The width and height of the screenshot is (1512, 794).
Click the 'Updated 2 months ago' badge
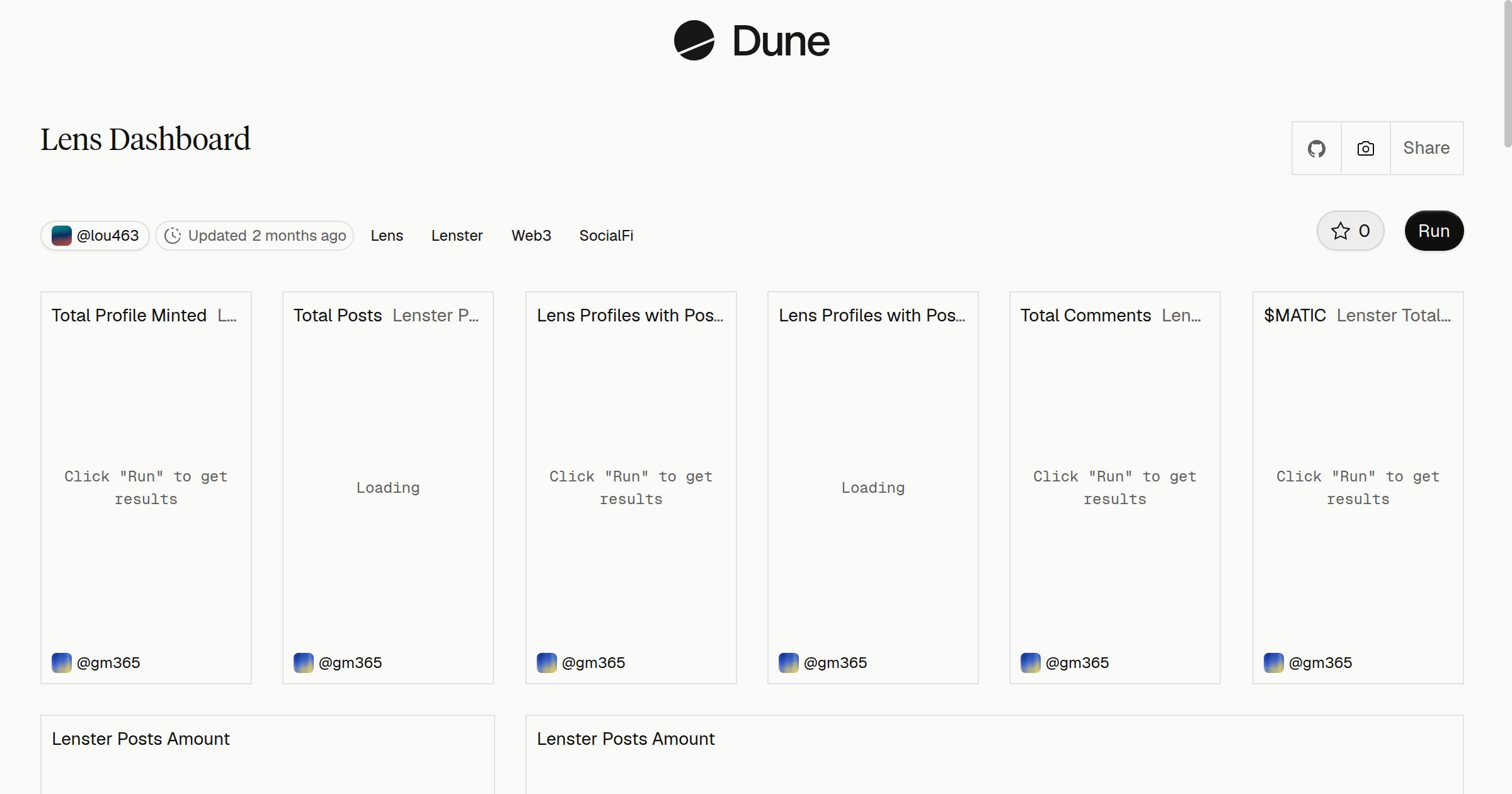pos(255,236)
